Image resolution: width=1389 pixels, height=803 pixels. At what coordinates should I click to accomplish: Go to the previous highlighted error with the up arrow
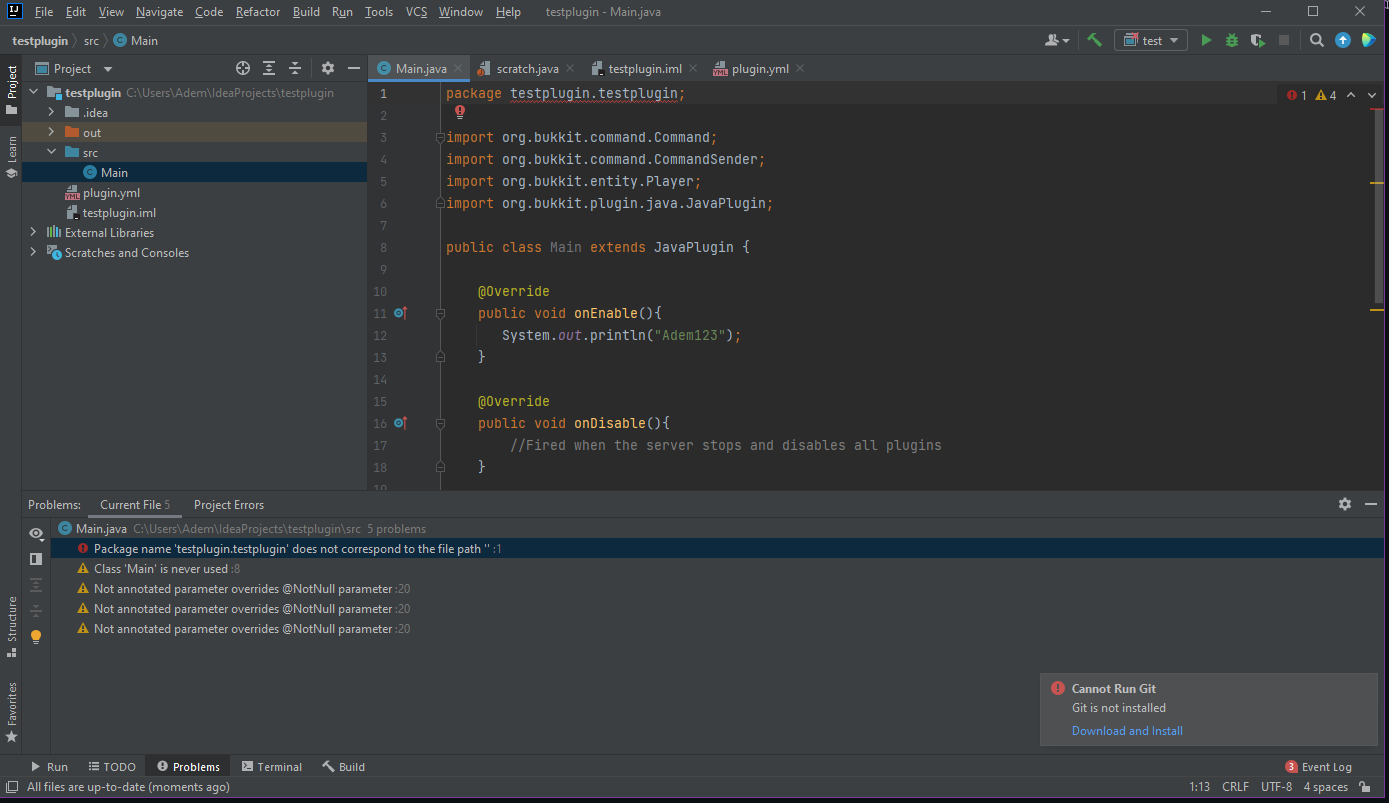tap(1351, 95)
